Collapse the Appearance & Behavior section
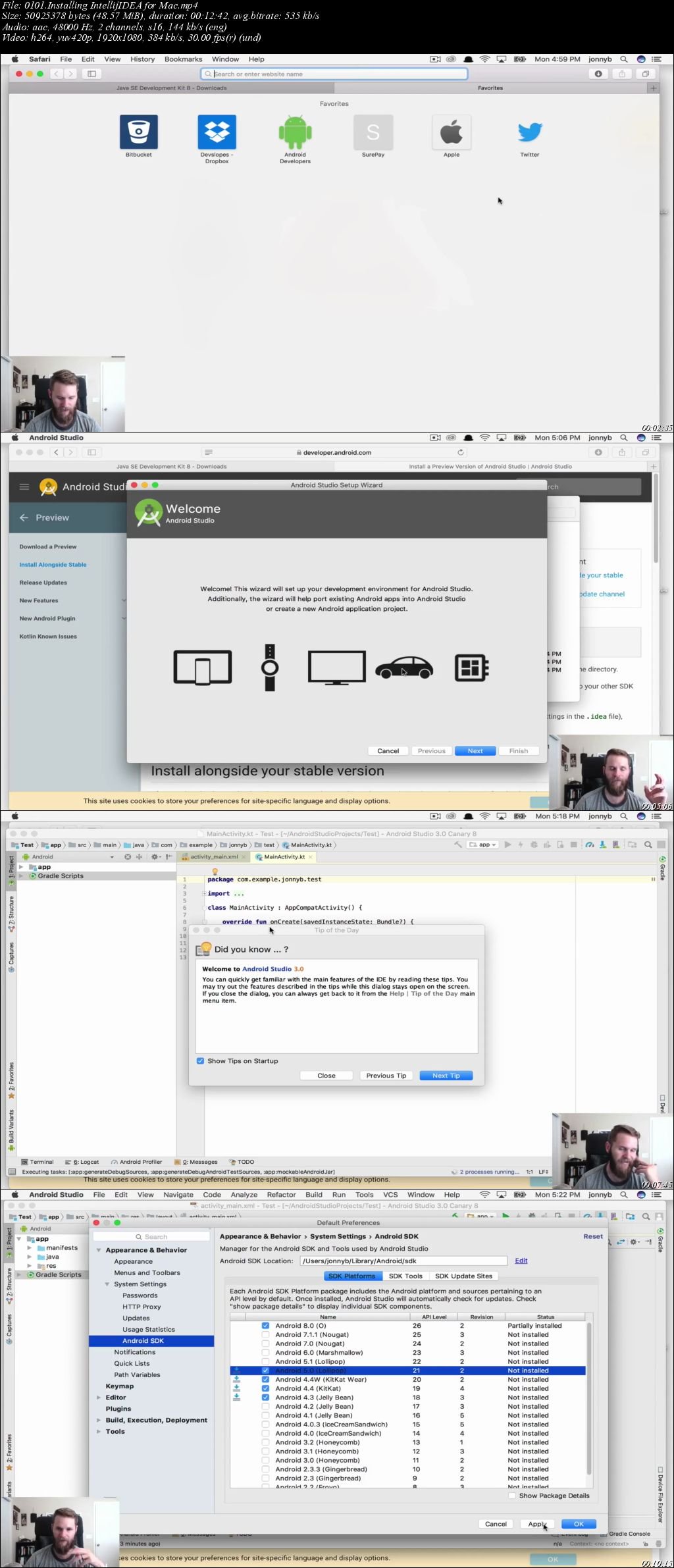Screen dimensions: 674x1568 point(99,1250)
